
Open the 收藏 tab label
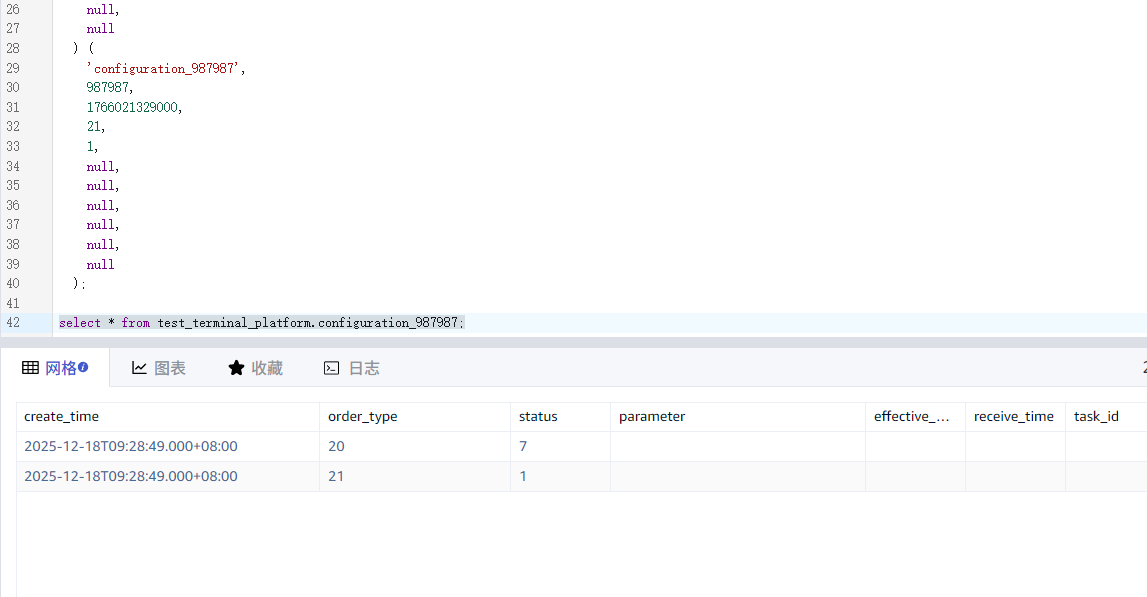267,368
